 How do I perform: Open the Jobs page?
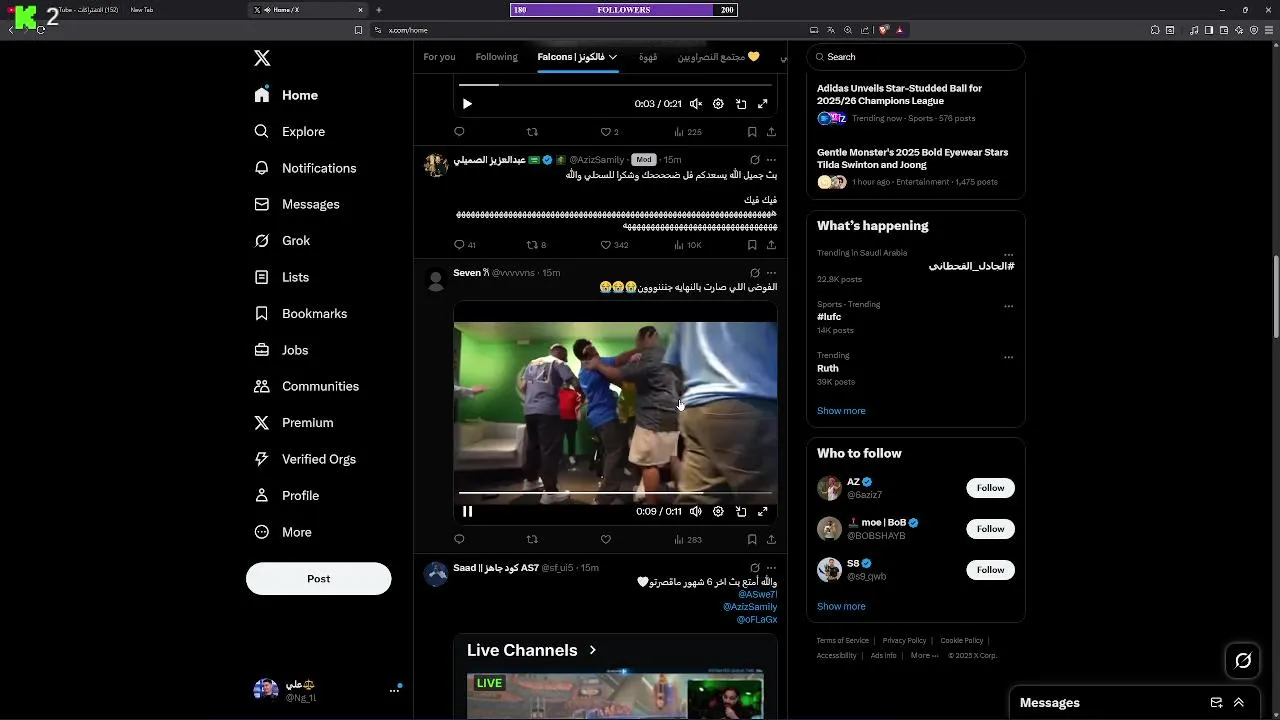click(281, 350)
